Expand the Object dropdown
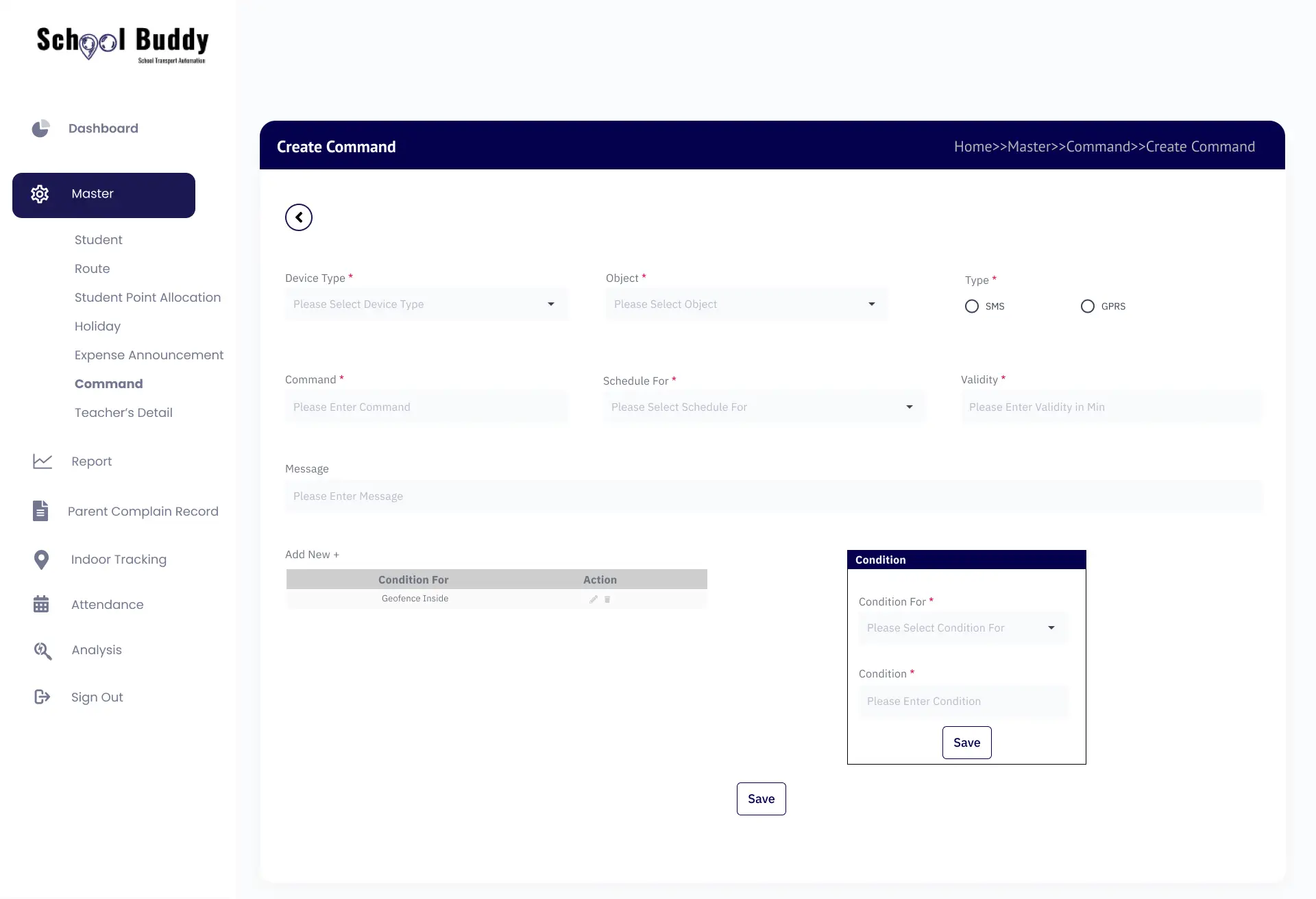This screenshot has width=1316, height=899. 746,304
